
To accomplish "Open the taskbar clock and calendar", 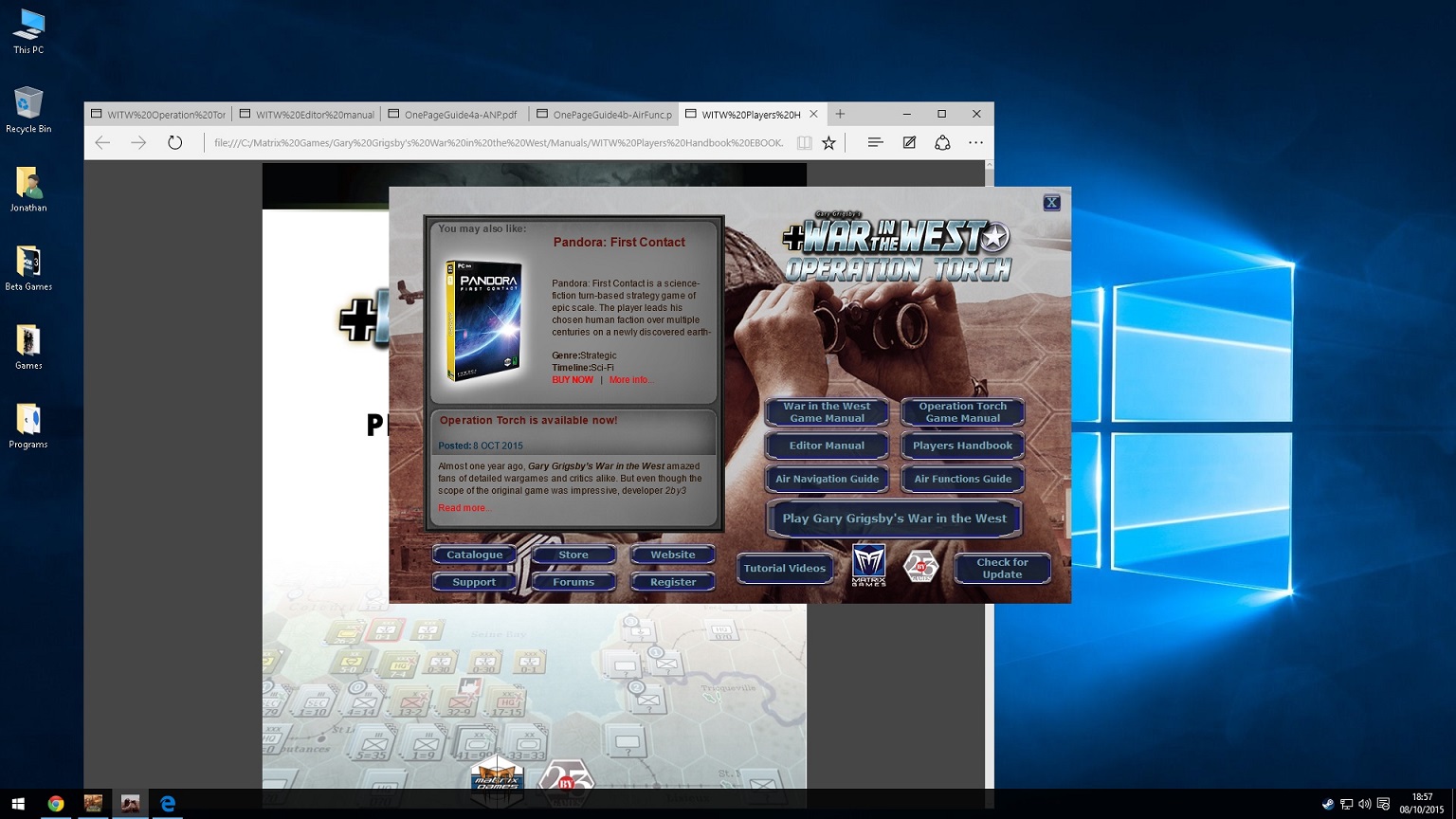I will pos(1422,804).
